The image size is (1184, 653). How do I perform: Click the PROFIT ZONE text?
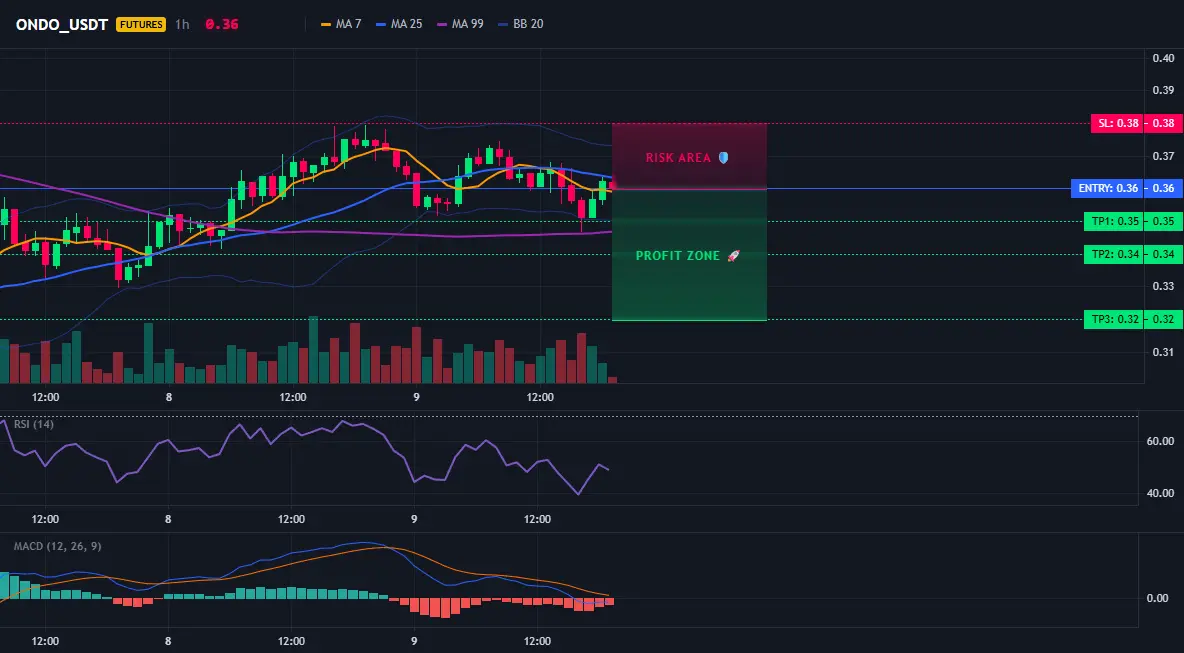(x=678, y=256)
